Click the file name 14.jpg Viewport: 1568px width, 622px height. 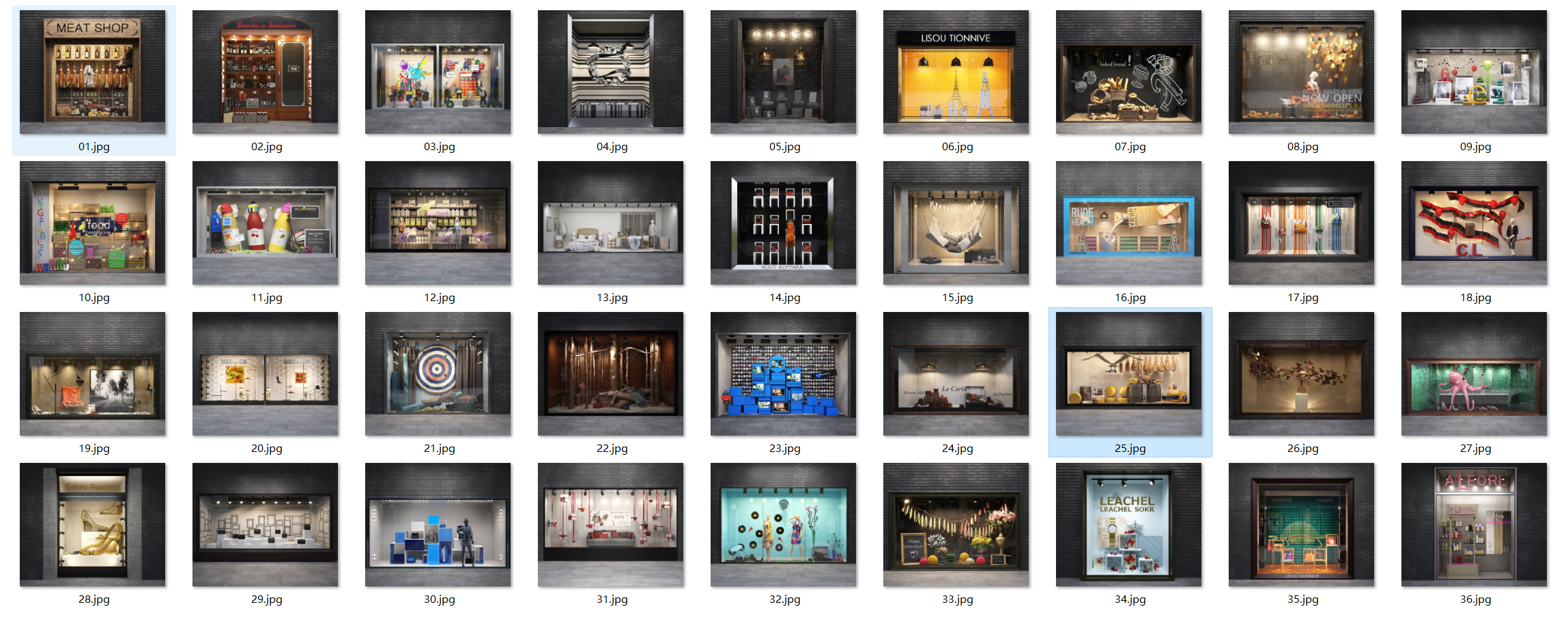tap(785, 298)
